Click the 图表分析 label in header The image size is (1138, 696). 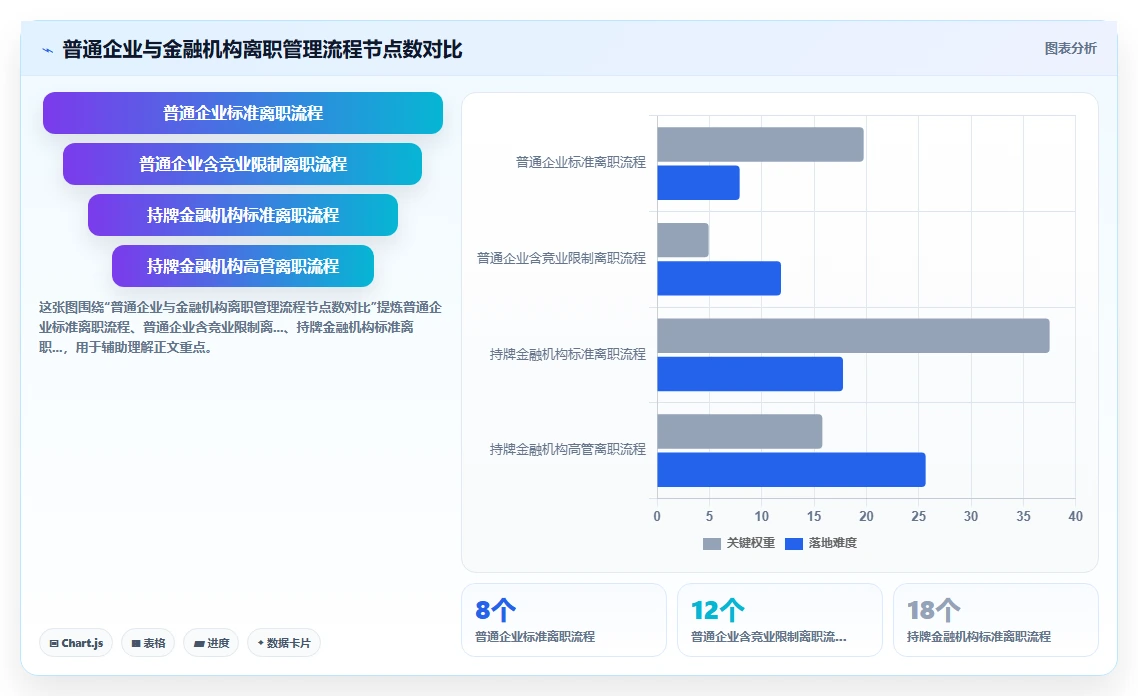pyautogui.click(x=1070, y=49)
